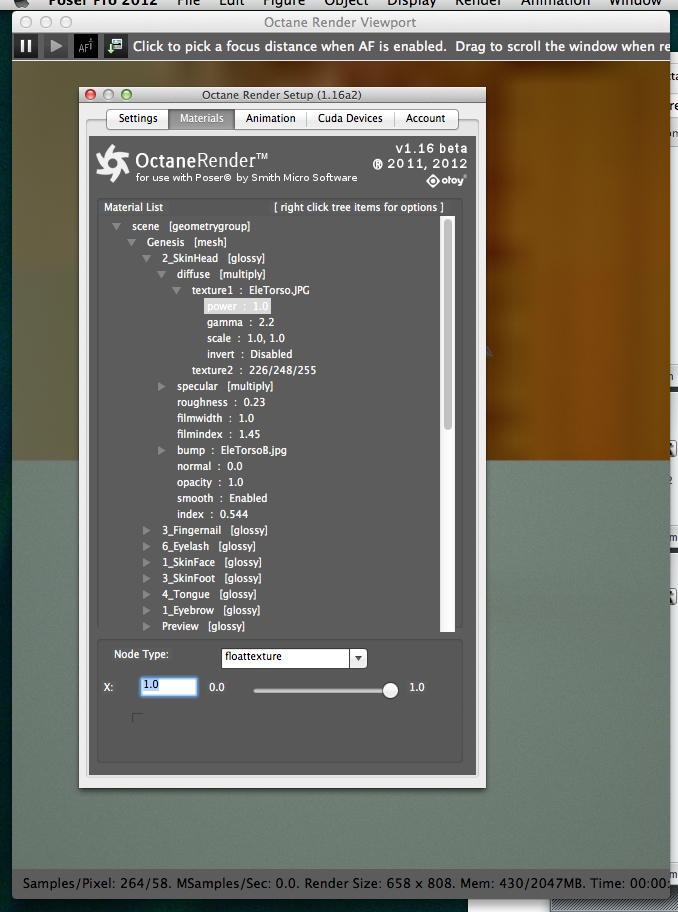Select the 1_SkinFace [glossy] label
678x912 pixels.
[x=212, y=562]
